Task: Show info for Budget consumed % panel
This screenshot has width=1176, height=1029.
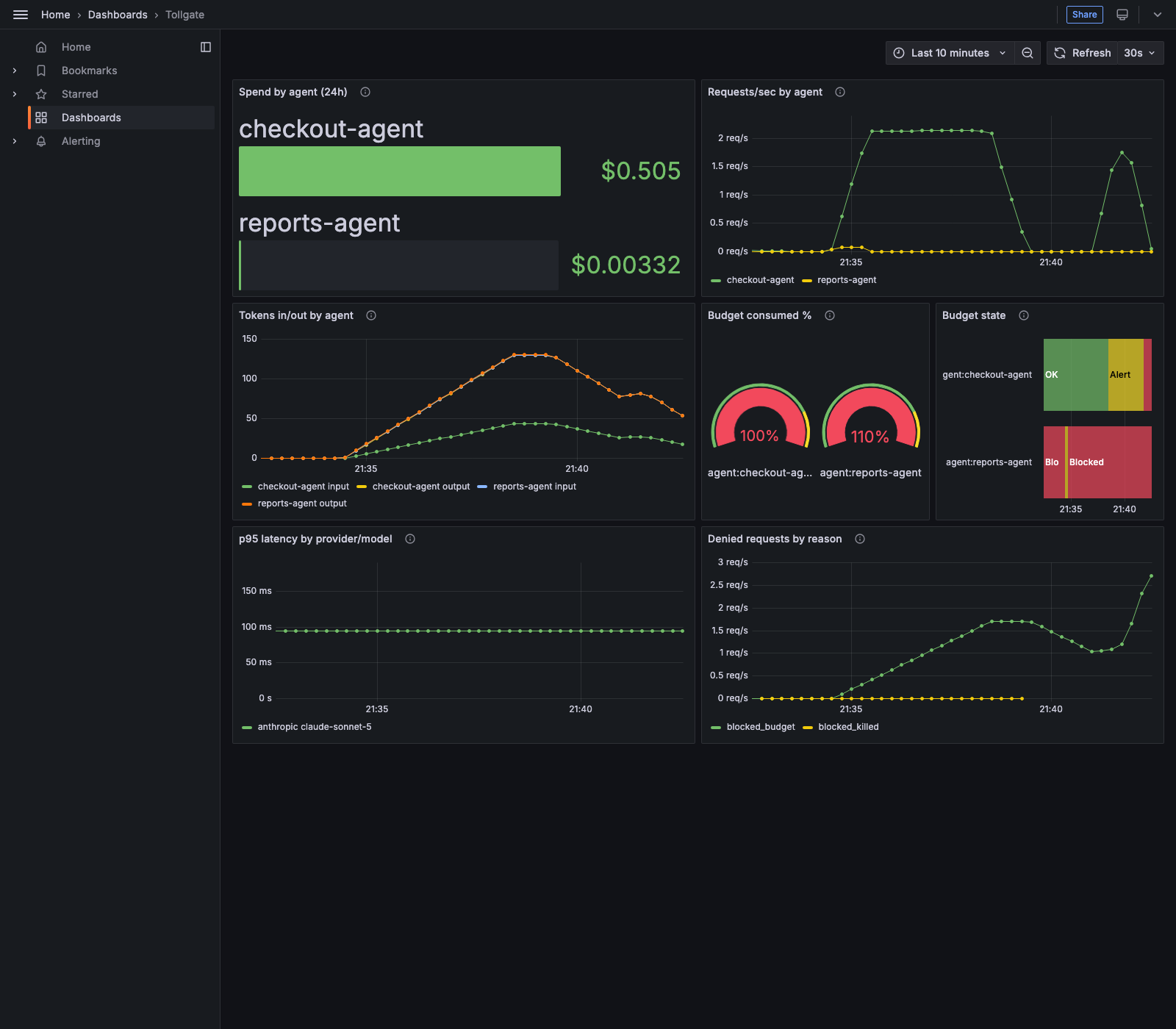Action: [x=830, y=315]
